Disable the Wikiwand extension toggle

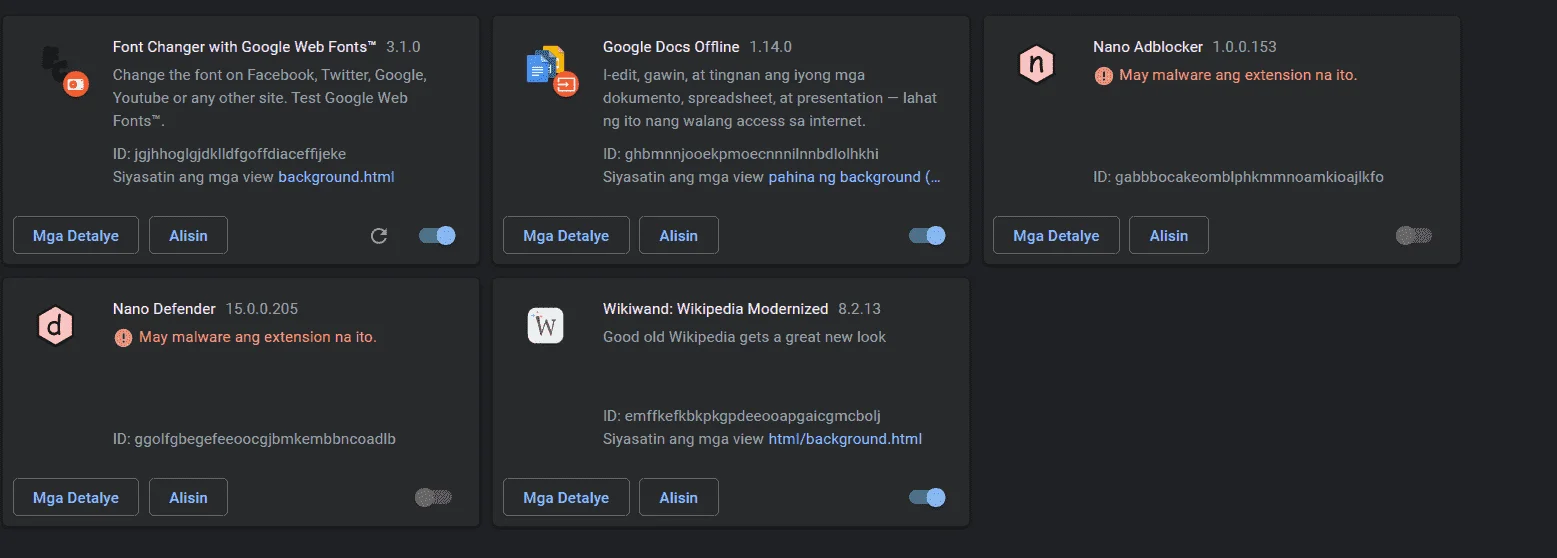(x=927, y=497)
